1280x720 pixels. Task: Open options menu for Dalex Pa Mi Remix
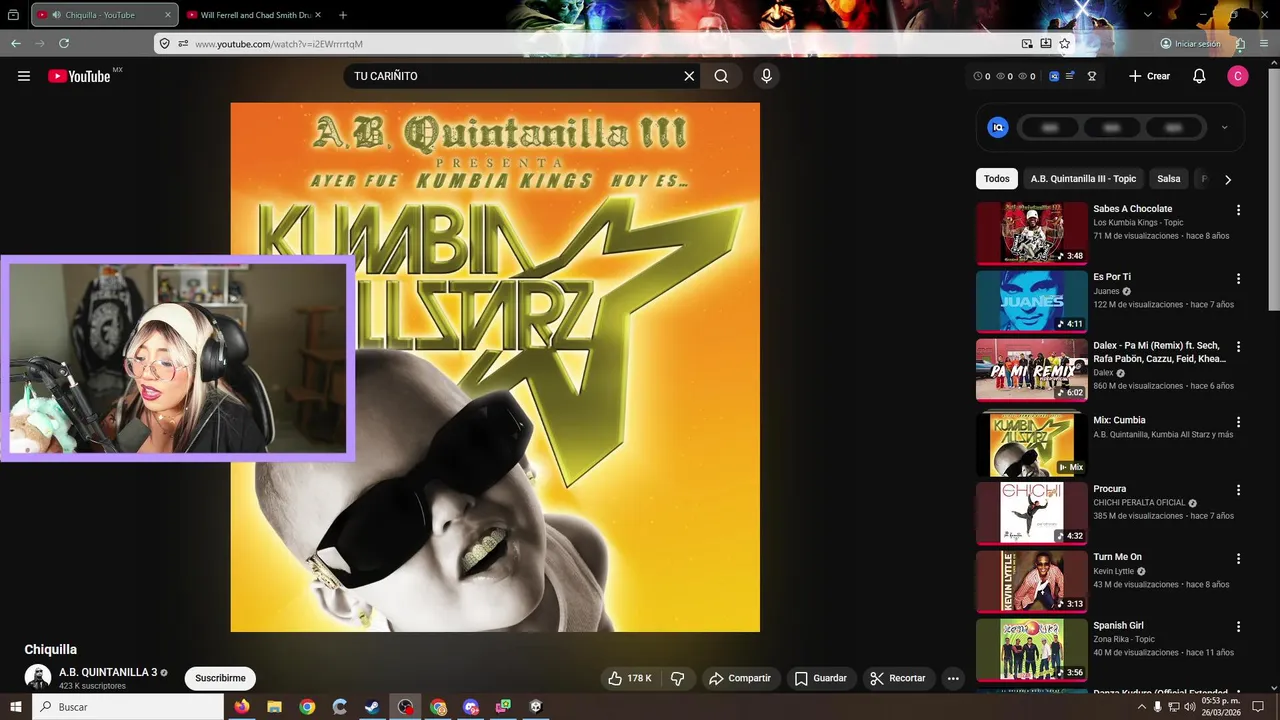1238,346
